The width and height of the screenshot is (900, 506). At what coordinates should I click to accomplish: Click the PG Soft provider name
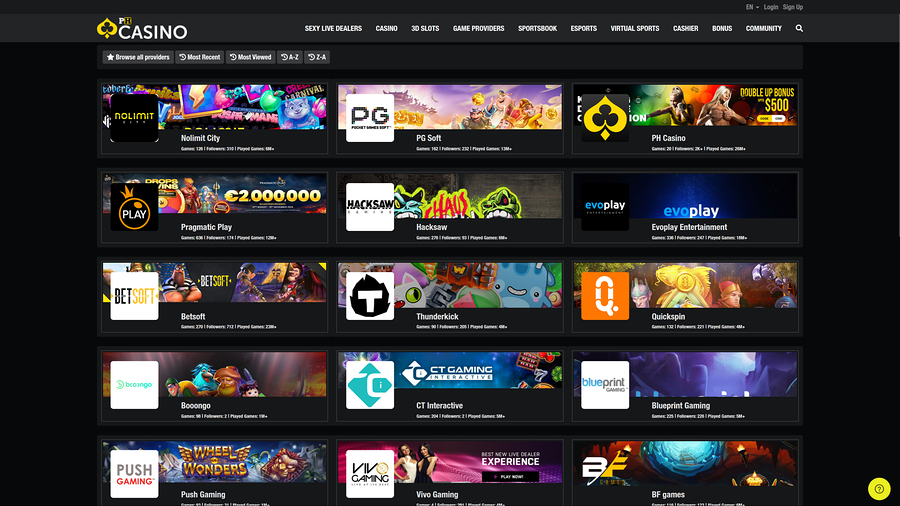(x=429, y=138)
